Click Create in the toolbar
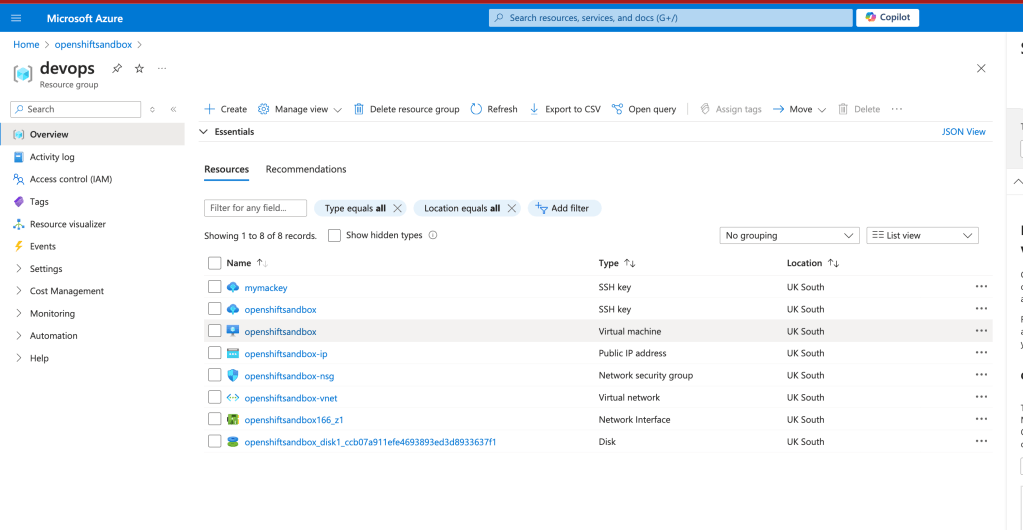 [x=226, y=109]
